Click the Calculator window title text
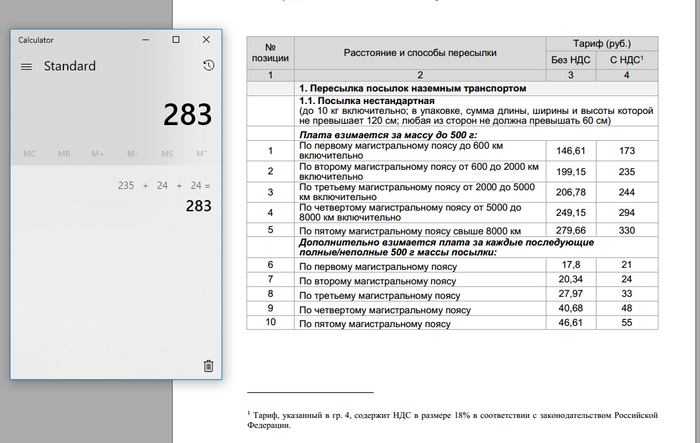700x443 pixels. [x=36, y=40]
